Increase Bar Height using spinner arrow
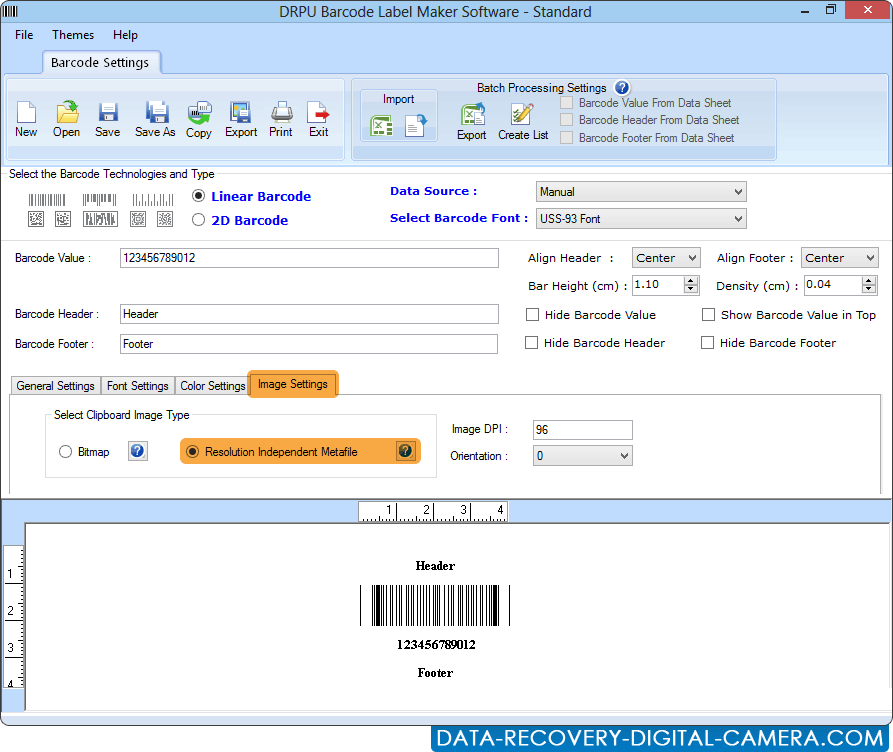 click(x=691, y=280)
